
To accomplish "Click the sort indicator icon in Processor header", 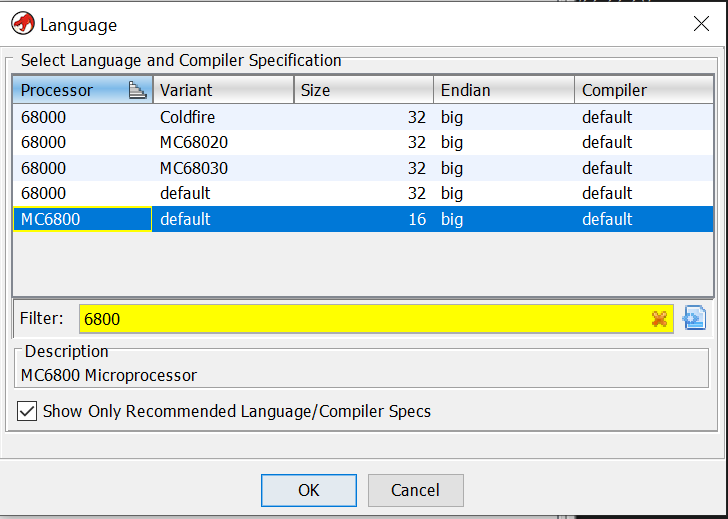I will pos(138,91).
